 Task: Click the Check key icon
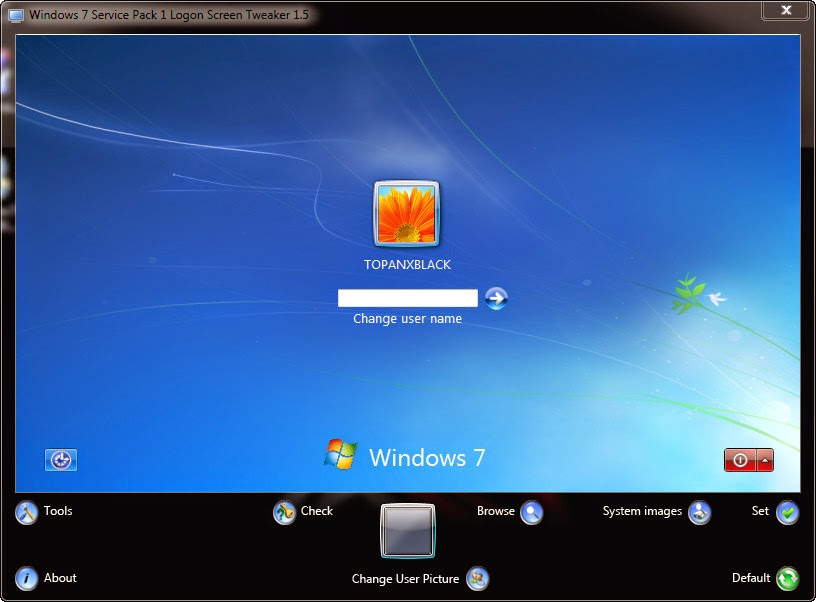point(284,513)
